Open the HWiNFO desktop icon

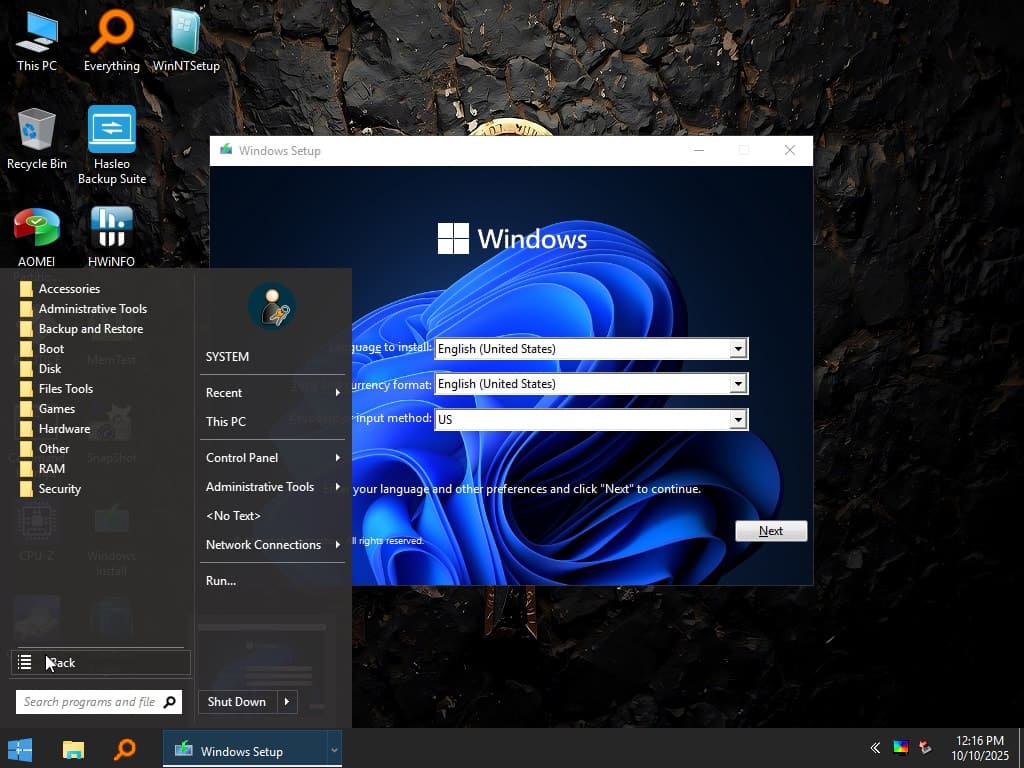coord(111,236)
